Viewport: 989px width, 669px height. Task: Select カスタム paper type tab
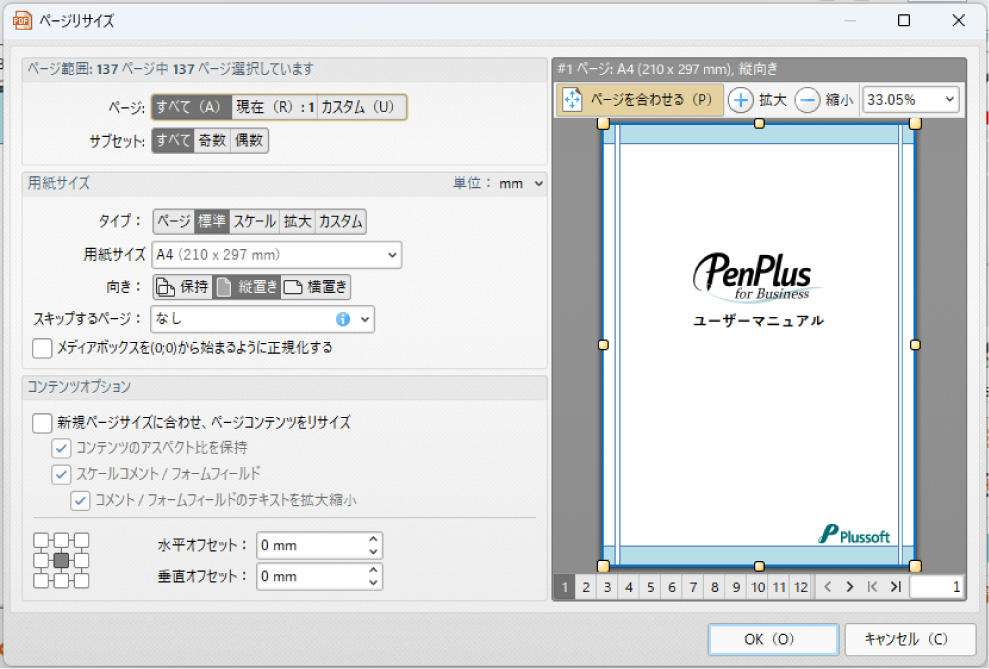pyautogui.click(x=341, y=221)
